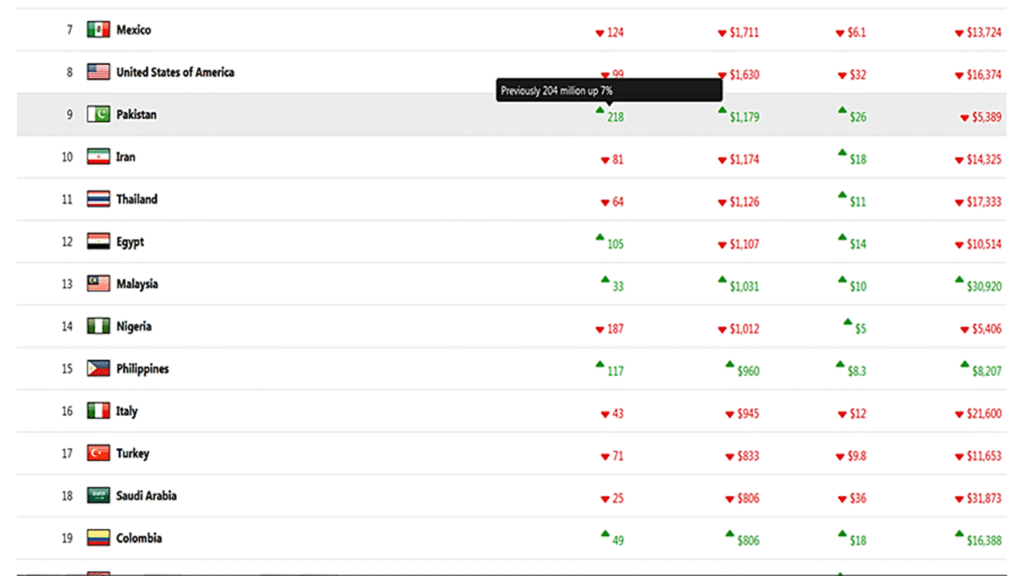1024x576 pixels.
Task: Open the Turkey country entry
Action: point(133,453)
